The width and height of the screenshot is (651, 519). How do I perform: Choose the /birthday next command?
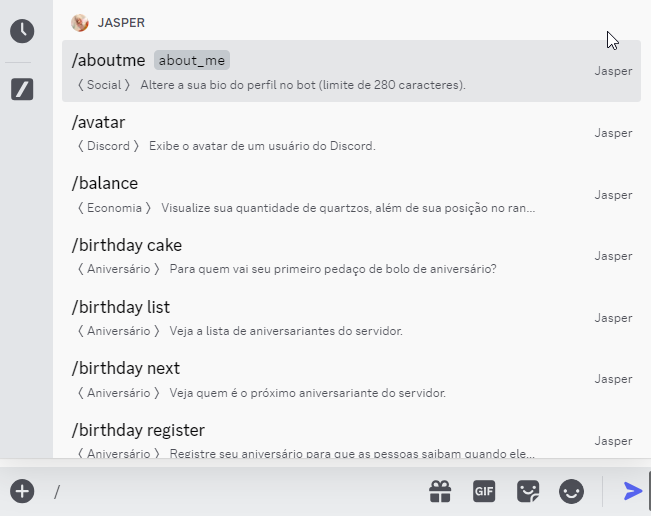126,368
